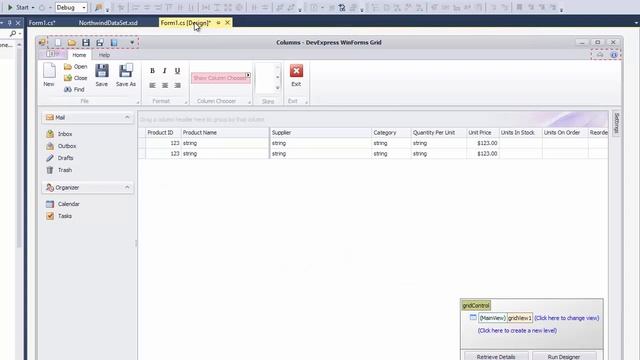
Task: Toggle Underline formatting in Format group
Action: pos(177,71)
